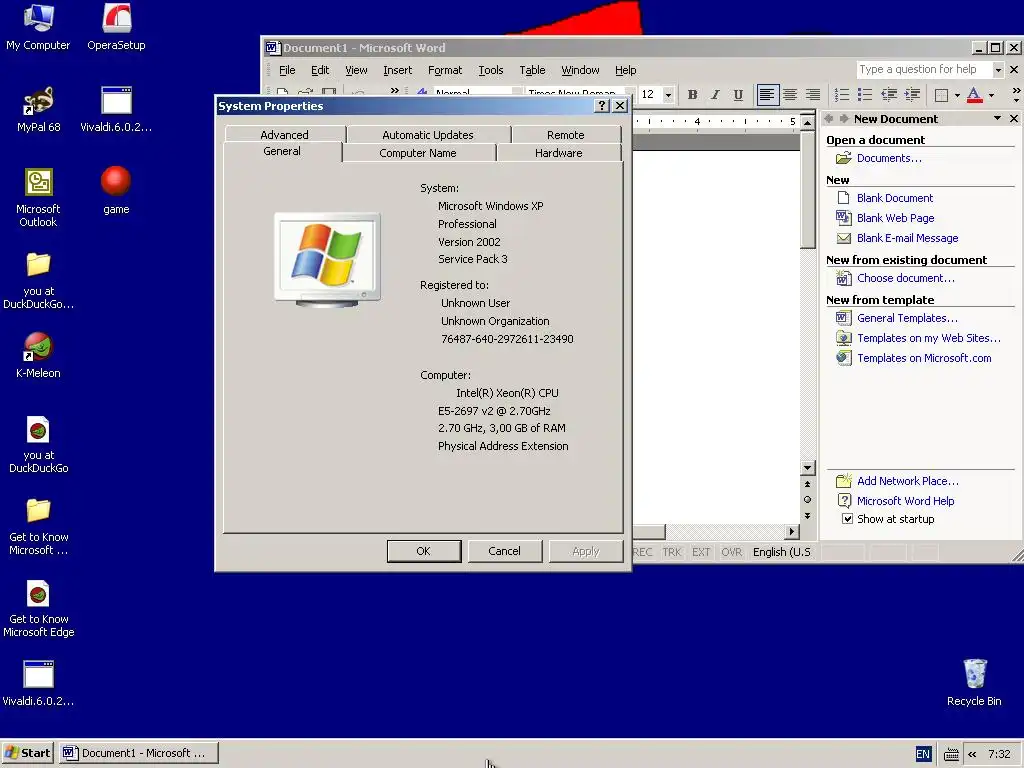The height and width of the screenshot is (768, 1024).
Task: Click the Add Network Place link
Action: coord(908,481)
